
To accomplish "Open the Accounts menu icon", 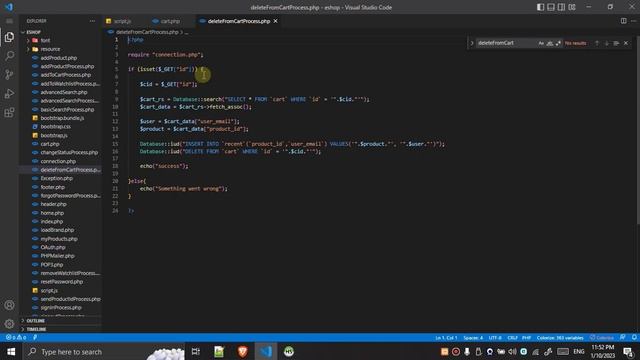I will [9, 305].
